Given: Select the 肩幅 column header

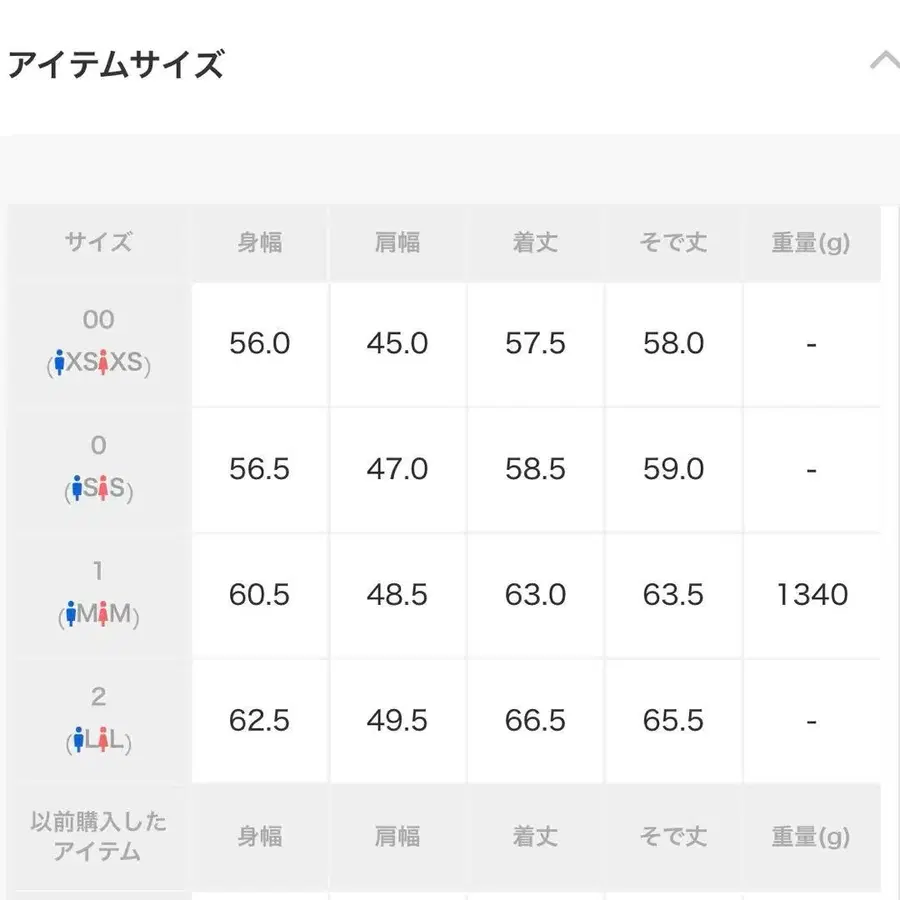Looking at the screenshot, I should coord(397,242).
